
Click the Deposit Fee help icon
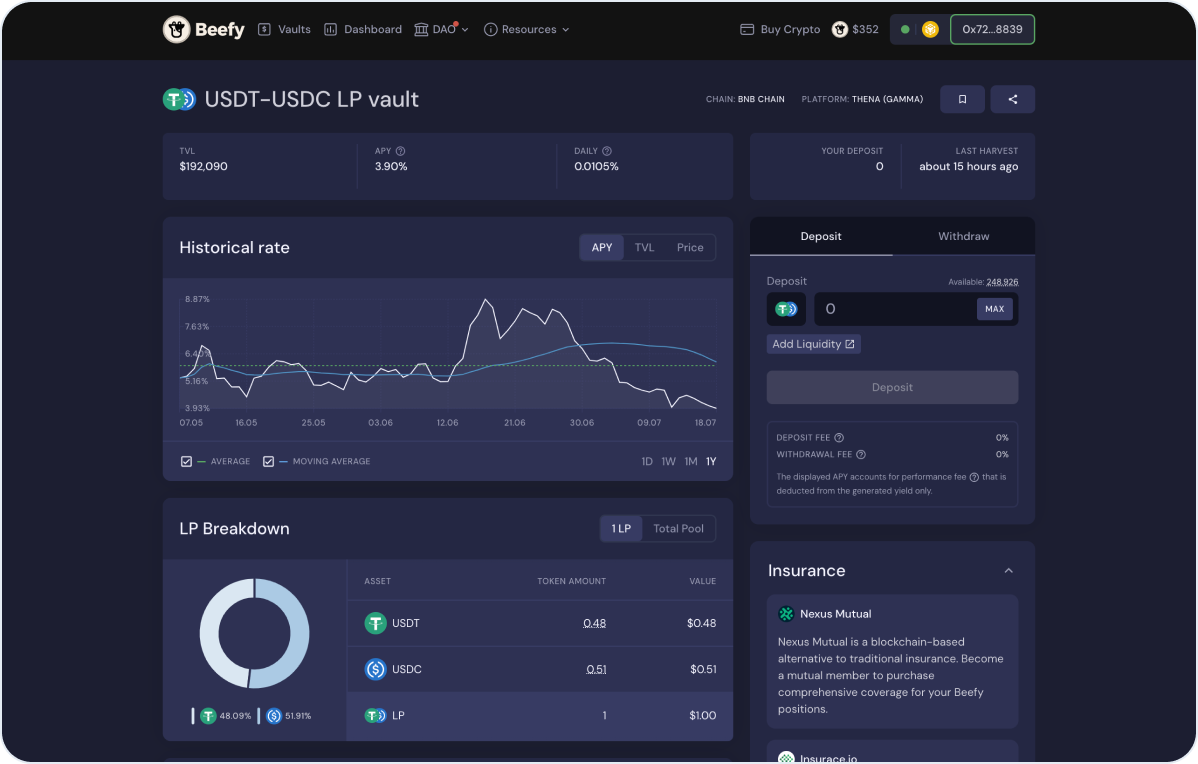839,438
